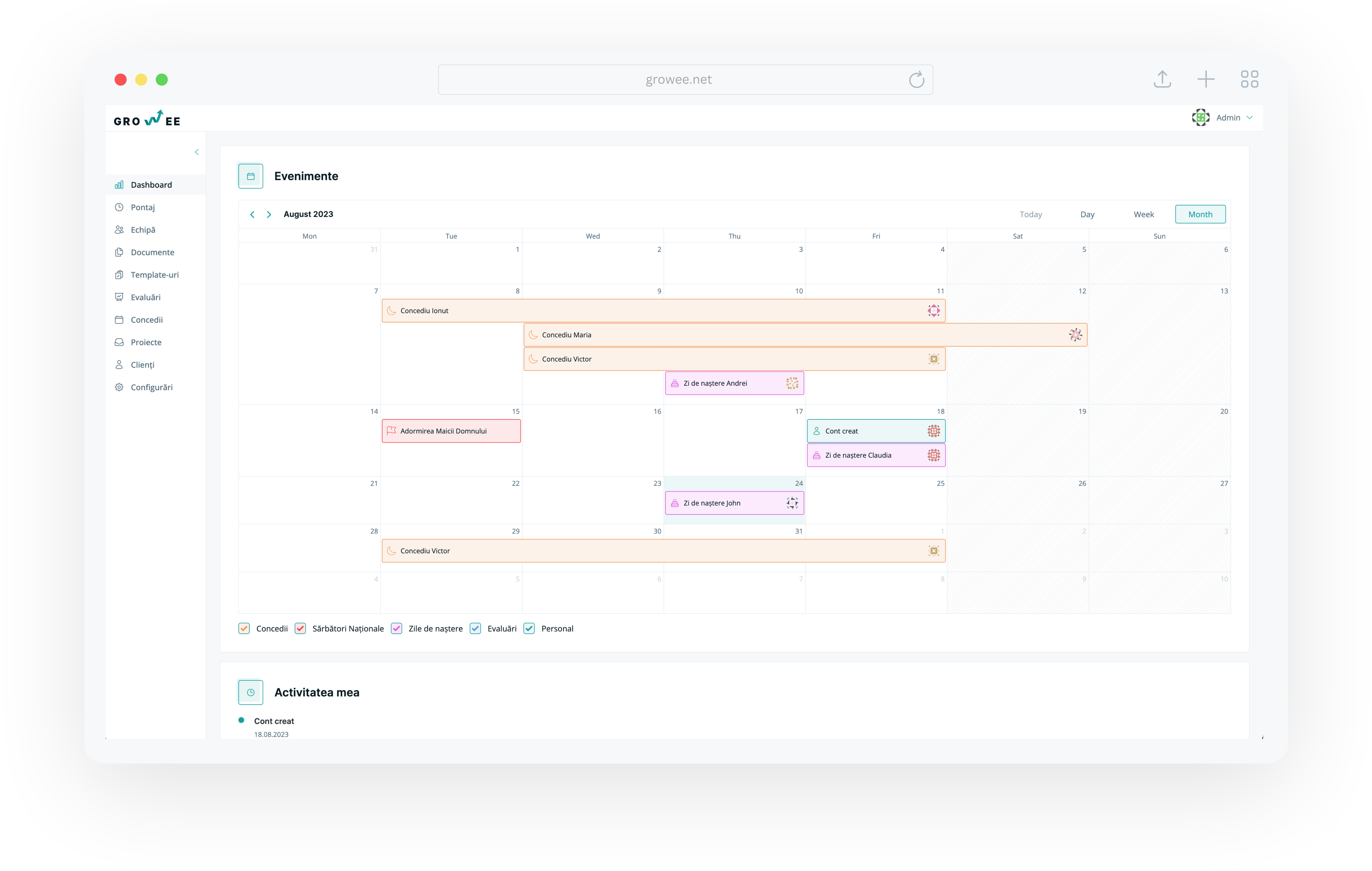Screen dimensions: 1372x871
Task: Click avatar on Zi de naștere Andrei event
Action: 792,383
